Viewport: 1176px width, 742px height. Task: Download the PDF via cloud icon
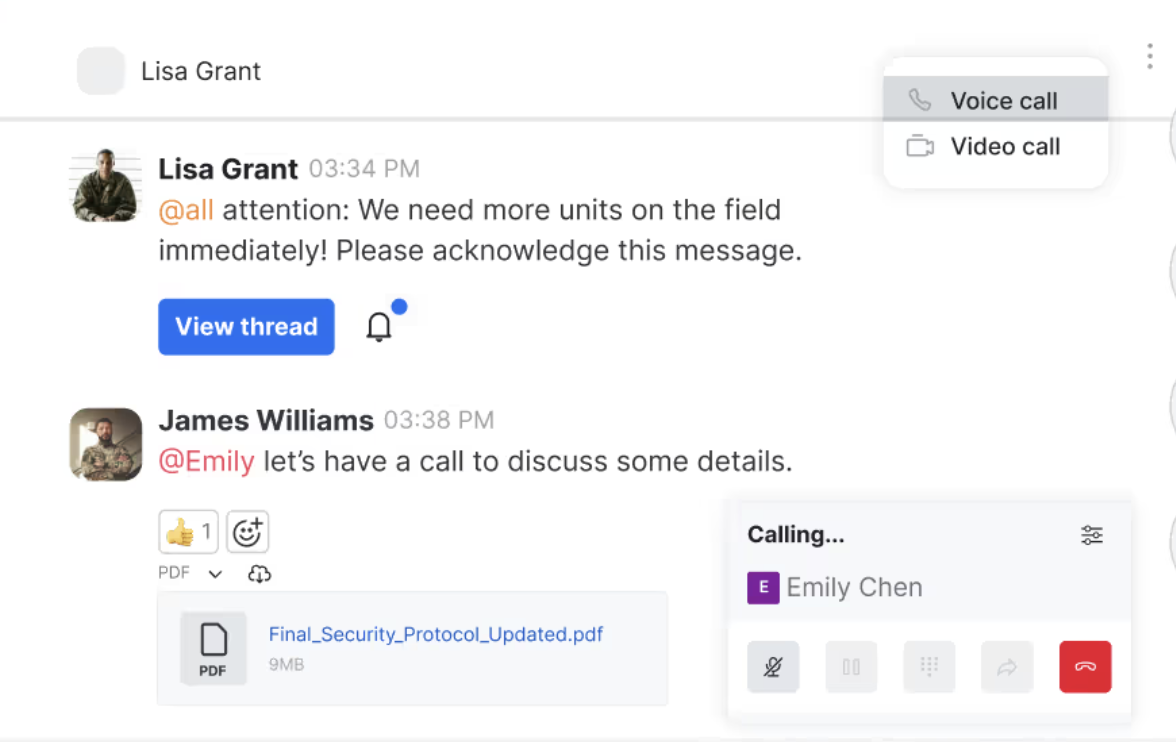259,574
